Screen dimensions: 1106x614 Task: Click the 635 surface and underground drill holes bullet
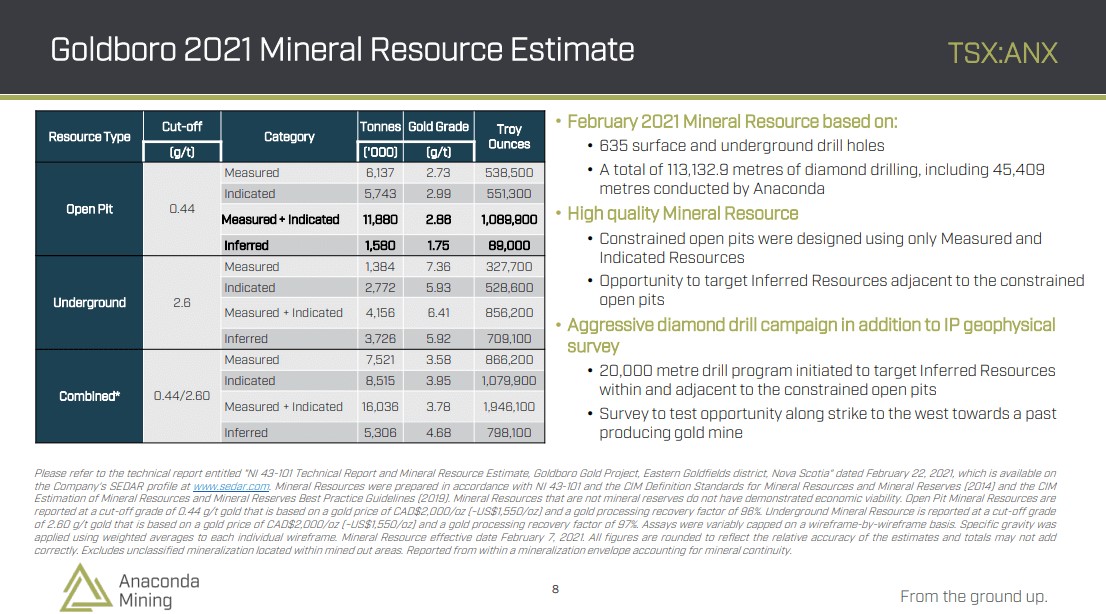click(x=741, y=146)
